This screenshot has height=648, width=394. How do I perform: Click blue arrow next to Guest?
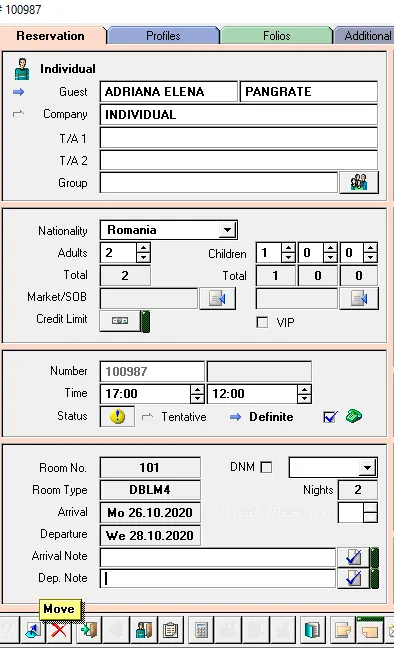coord(19,92)
